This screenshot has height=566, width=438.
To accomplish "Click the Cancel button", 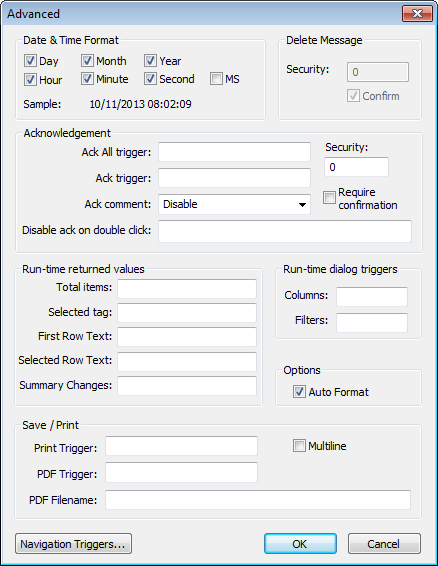I will 384,544.
